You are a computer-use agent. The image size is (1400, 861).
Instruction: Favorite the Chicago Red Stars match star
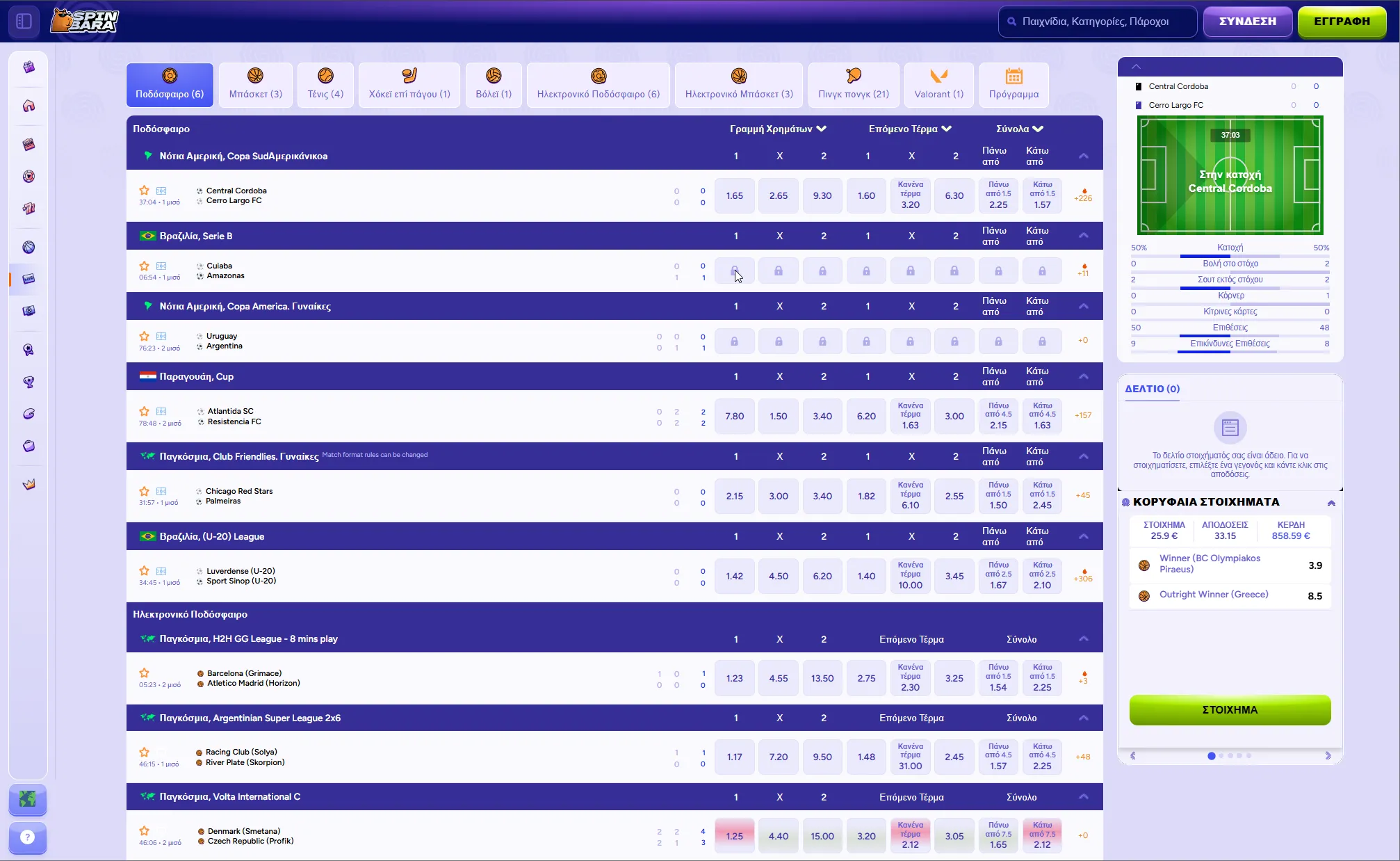tap(144, 491)
